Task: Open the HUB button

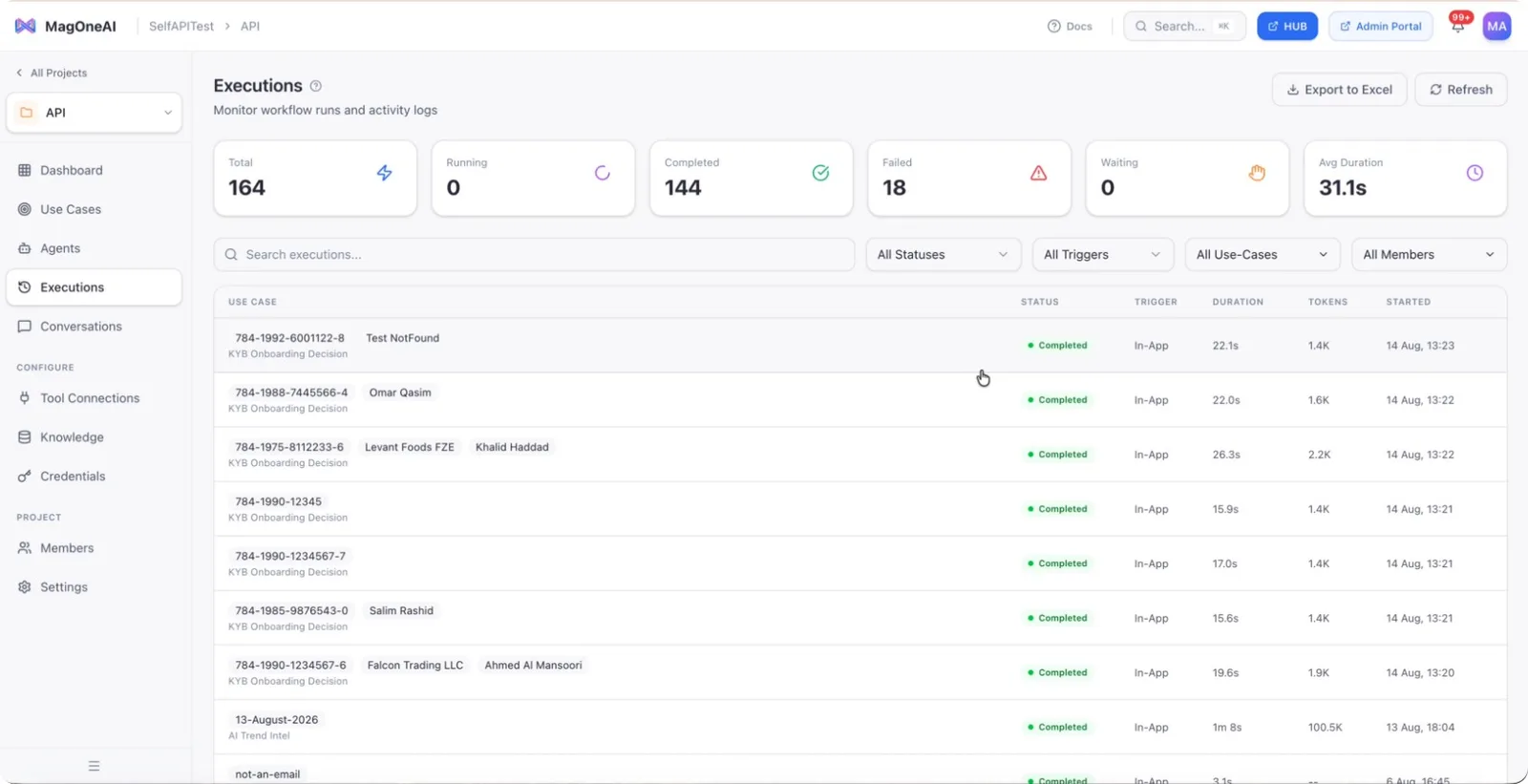Action: (x=1286, y=26)
